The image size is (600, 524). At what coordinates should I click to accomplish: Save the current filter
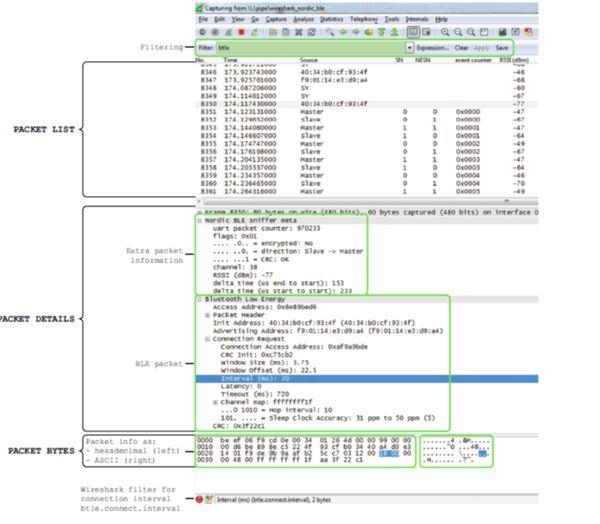point(502,48)
